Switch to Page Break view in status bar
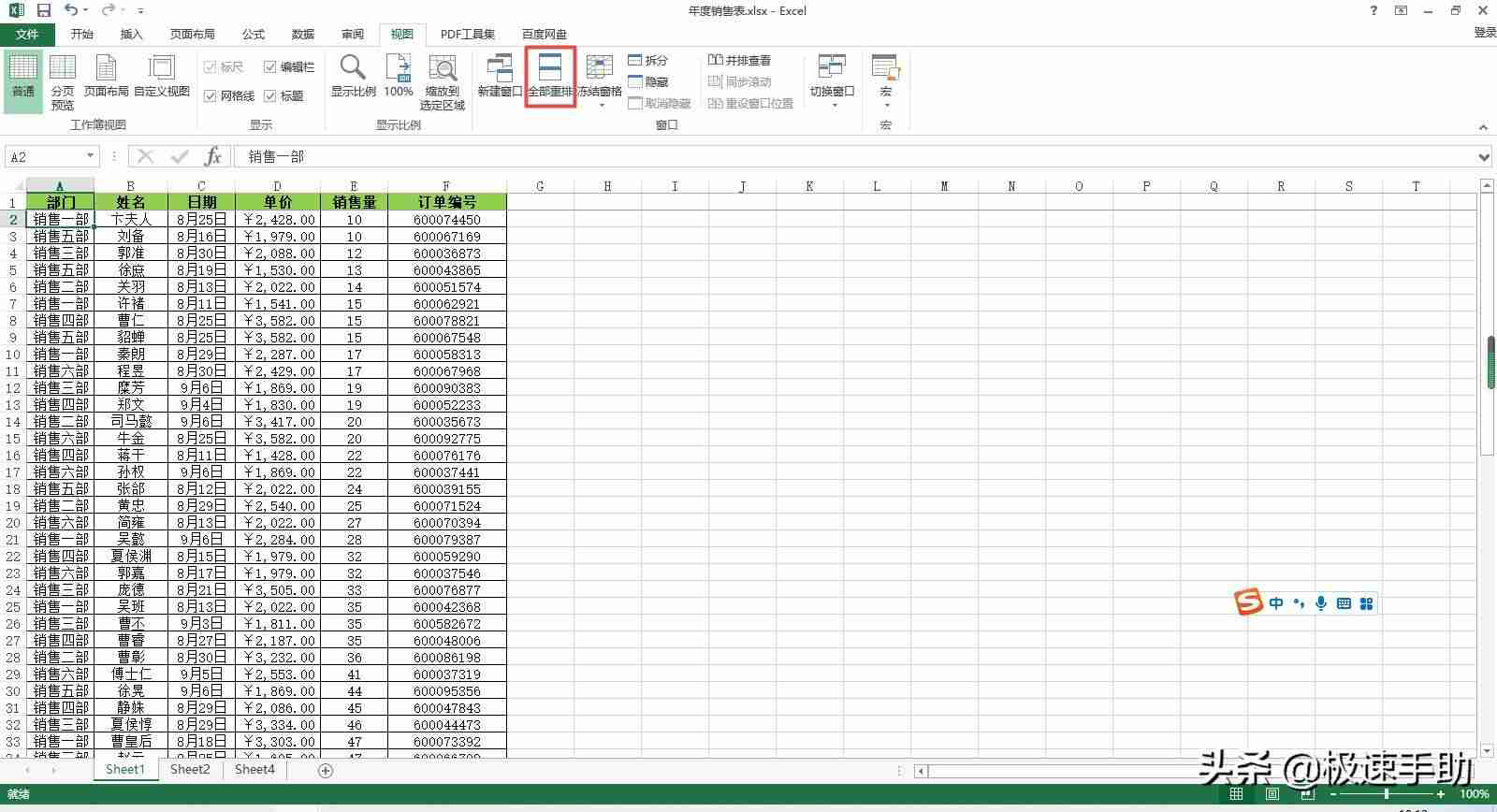 point(1310,794)
